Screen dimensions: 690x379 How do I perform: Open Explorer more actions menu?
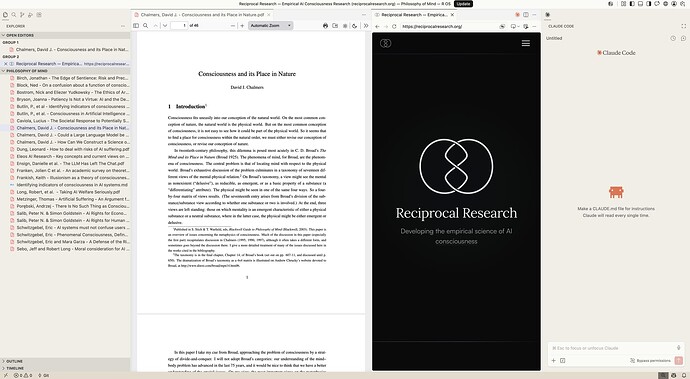click(123, 26)
